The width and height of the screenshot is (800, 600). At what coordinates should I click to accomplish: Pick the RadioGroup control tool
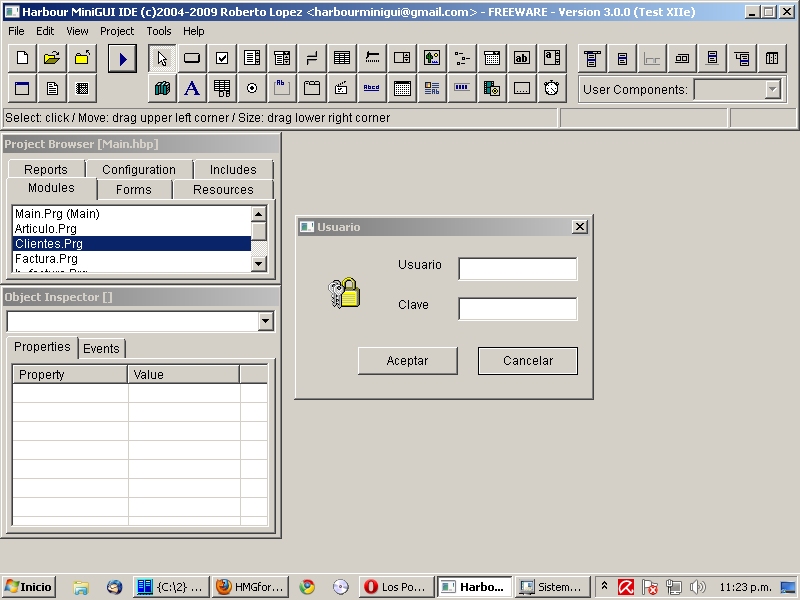click(252, 89)
